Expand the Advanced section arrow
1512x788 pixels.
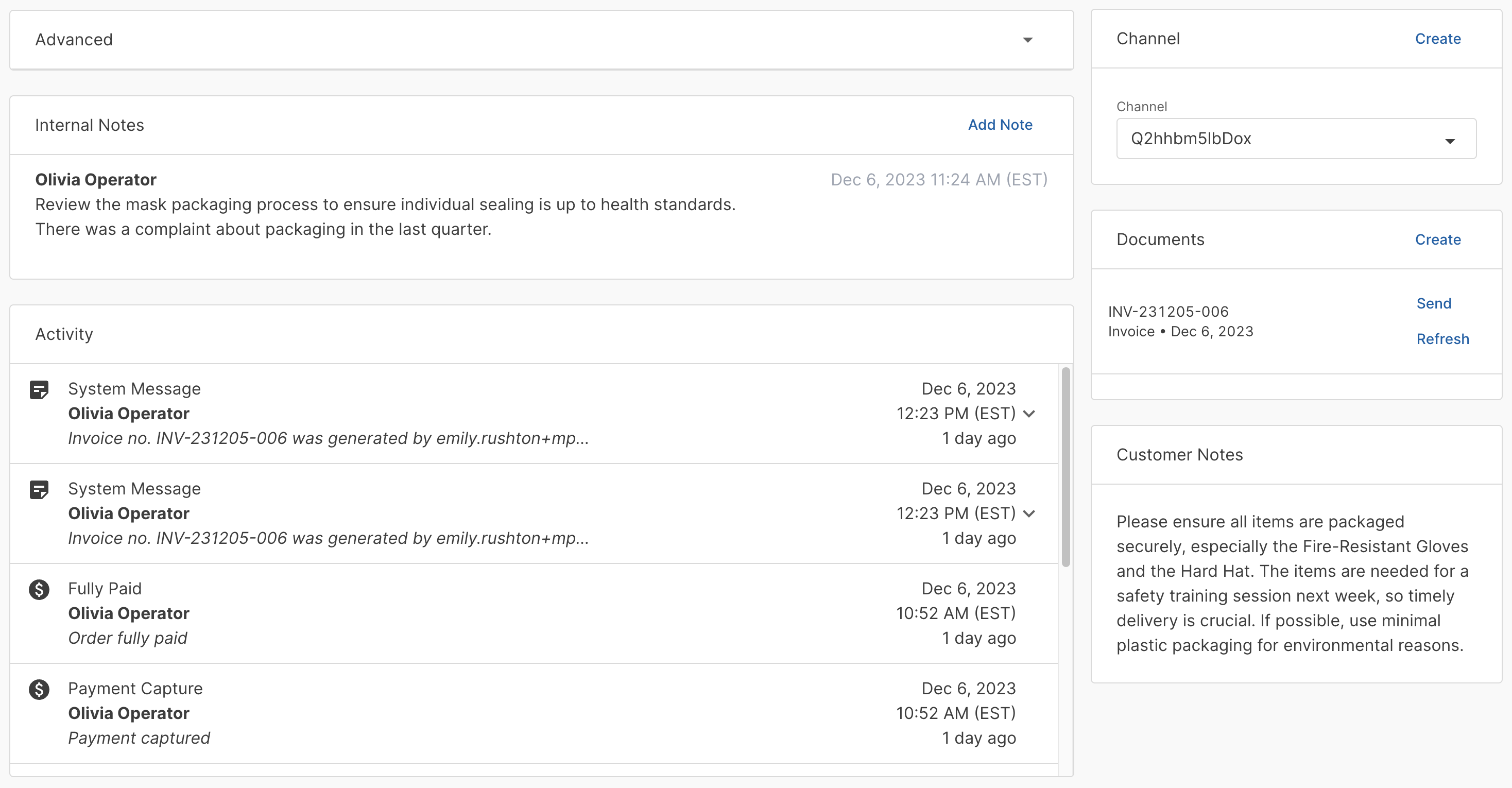pos(1027,40)
